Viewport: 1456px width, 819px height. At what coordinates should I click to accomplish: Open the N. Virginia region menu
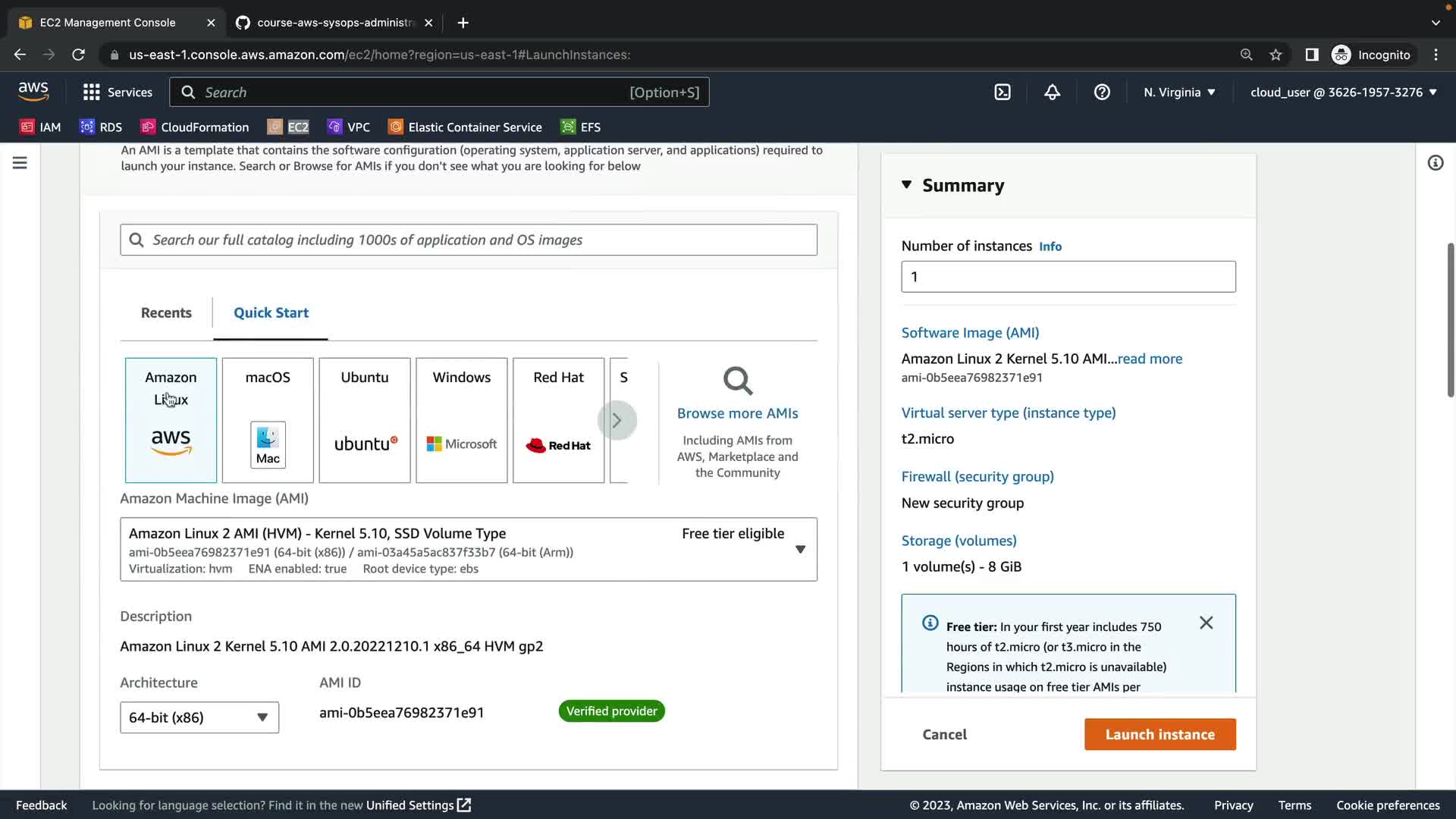point(1179,92)
